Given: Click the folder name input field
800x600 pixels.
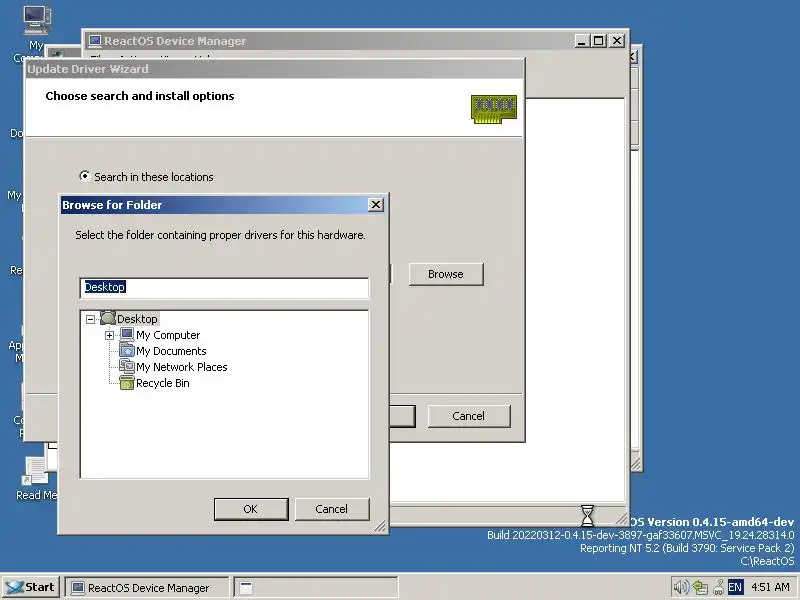Looking at the screenshot, I should coord(224,288).
